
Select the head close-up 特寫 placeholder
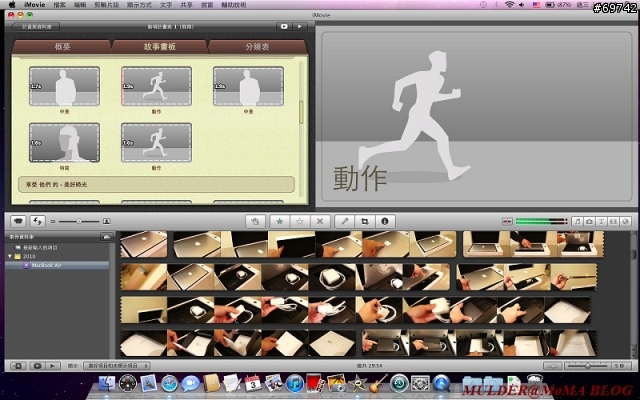tap(64, 142)
